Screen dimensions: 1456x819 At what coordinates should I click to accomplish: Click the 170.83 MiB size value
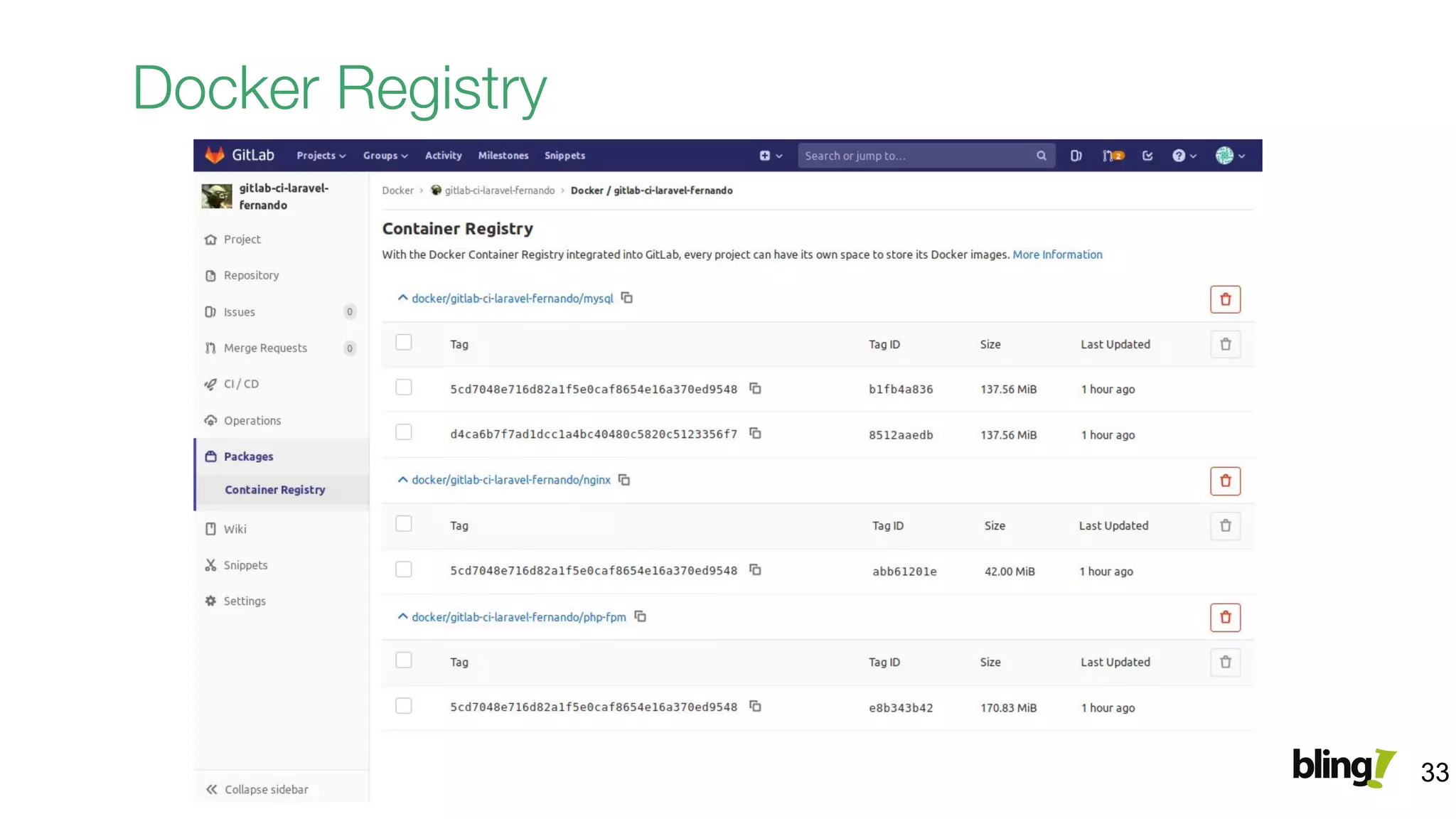click(1008, 708)
